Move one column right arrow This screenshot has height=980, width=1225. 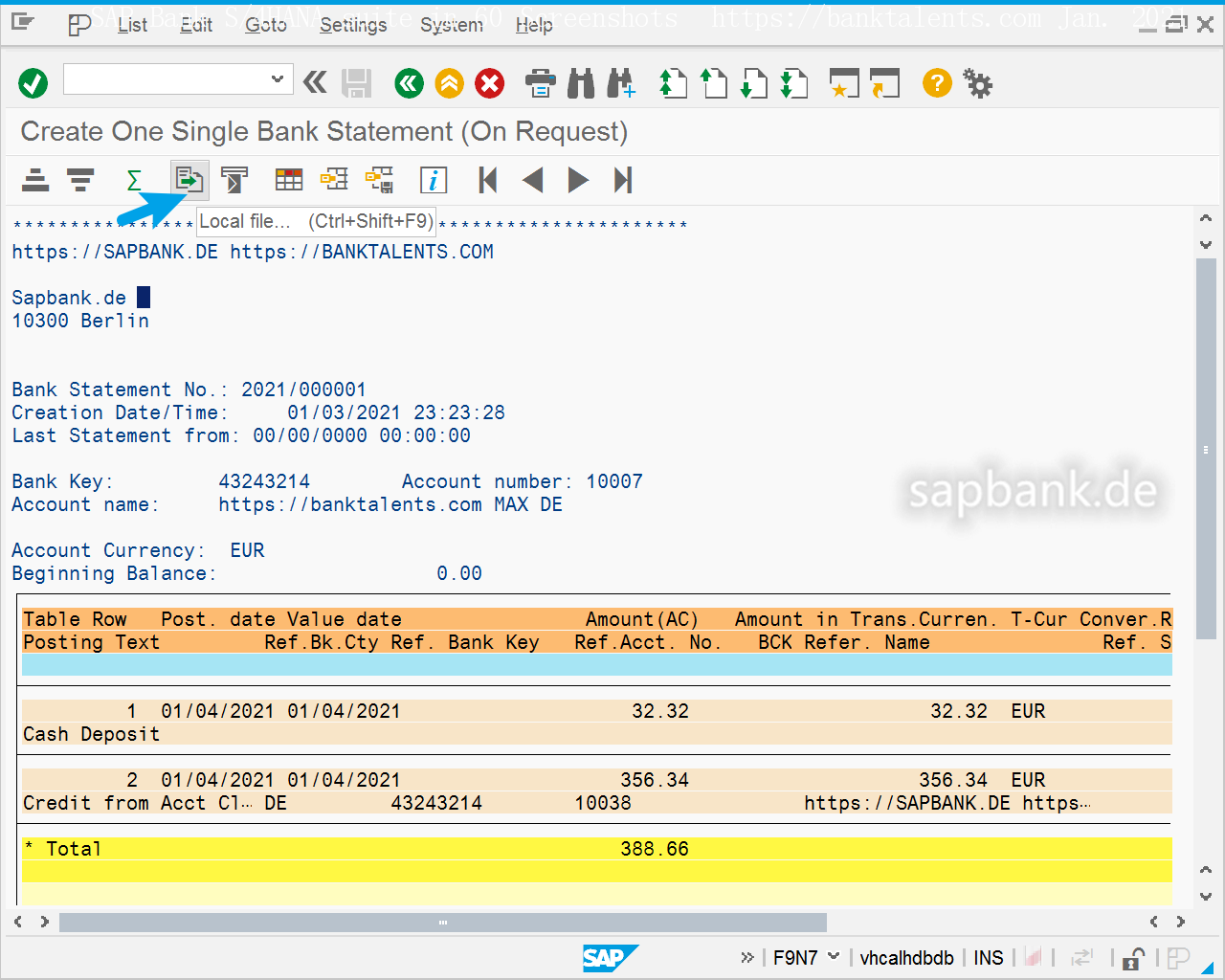pos(578,179)
